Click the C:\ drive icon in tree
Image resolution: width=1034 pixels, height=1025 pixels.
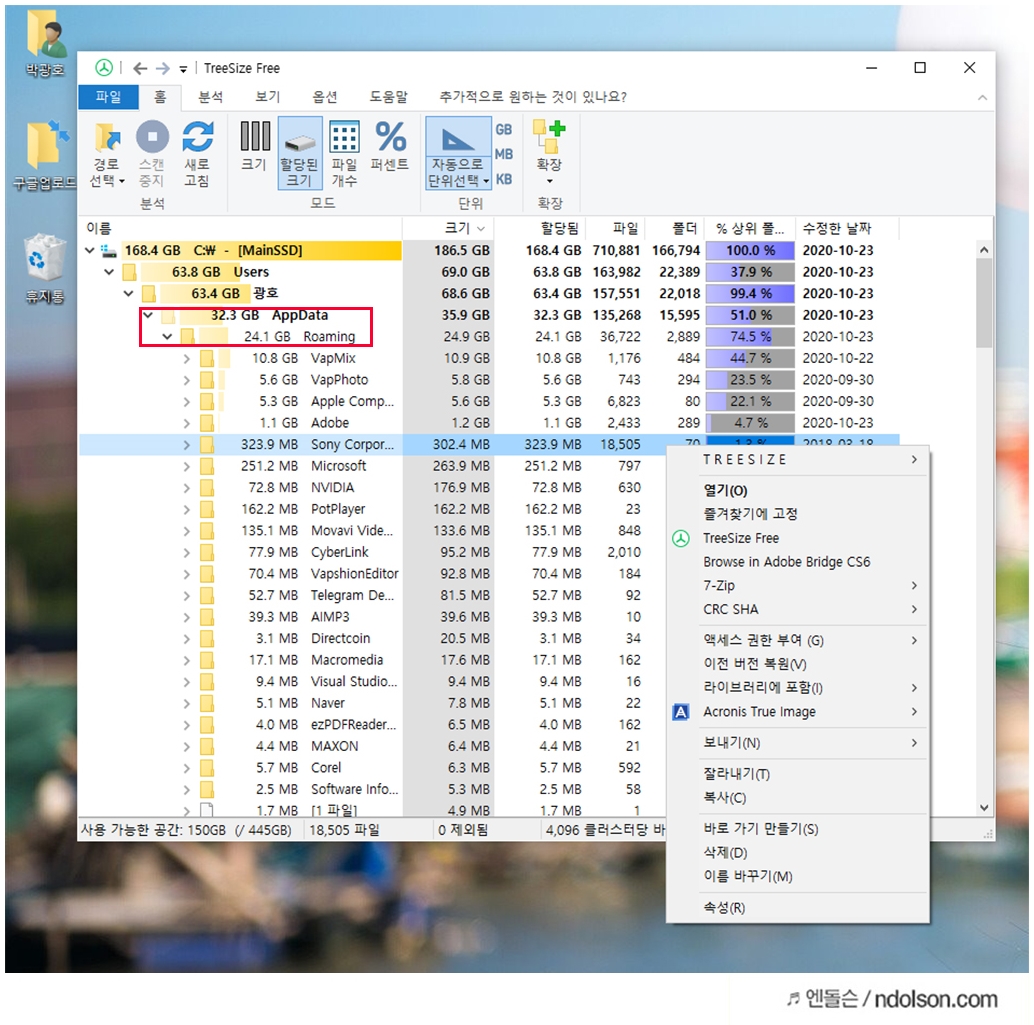108,250
